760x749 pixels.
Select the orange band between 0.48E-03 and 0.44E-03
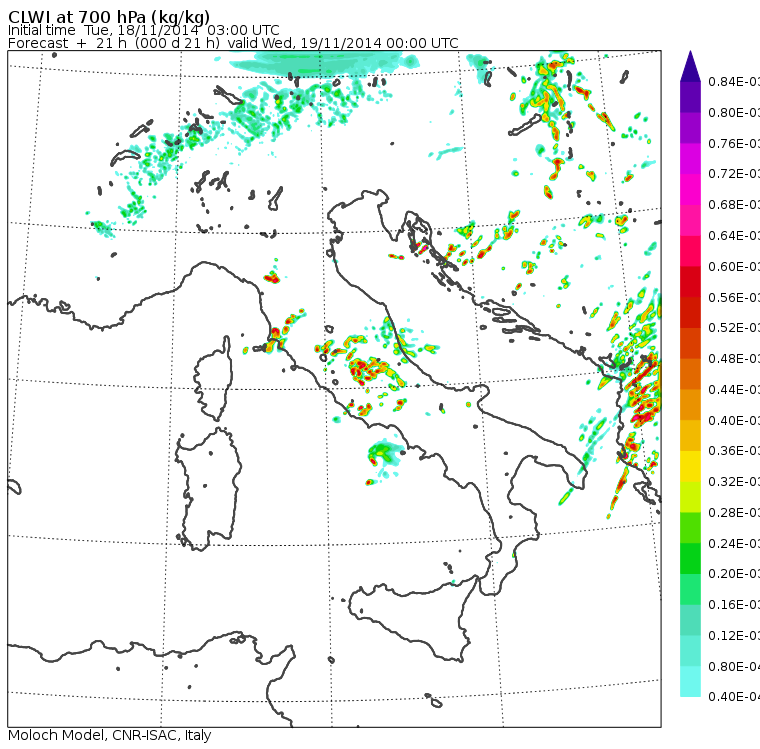pos(690,374)
